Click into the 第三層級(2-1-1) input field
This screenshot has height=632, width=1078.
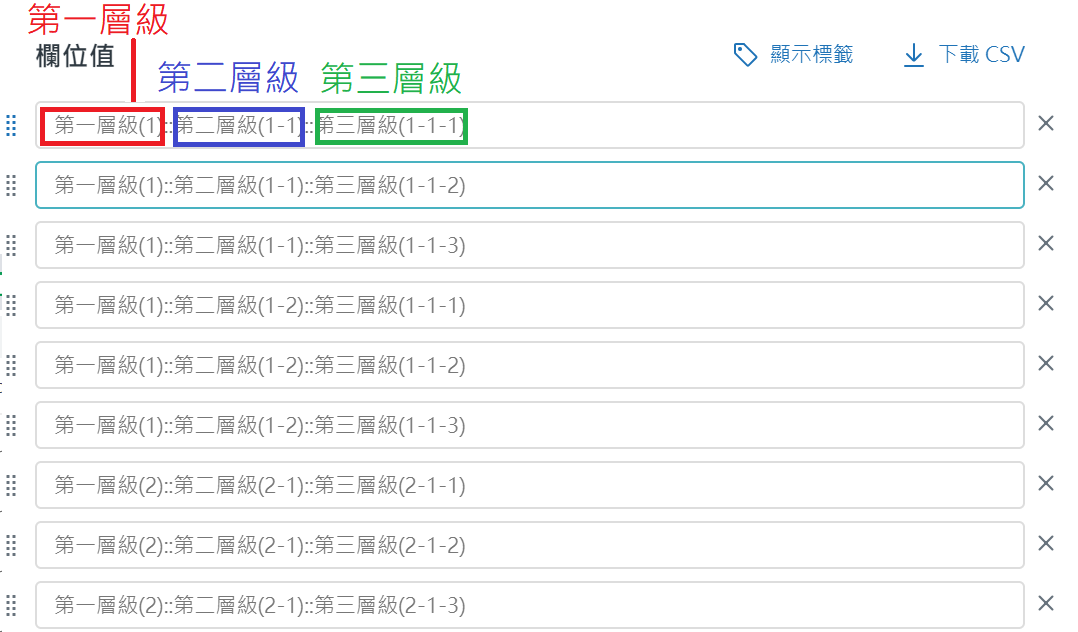pyautogui.click(x=700, y=485)
